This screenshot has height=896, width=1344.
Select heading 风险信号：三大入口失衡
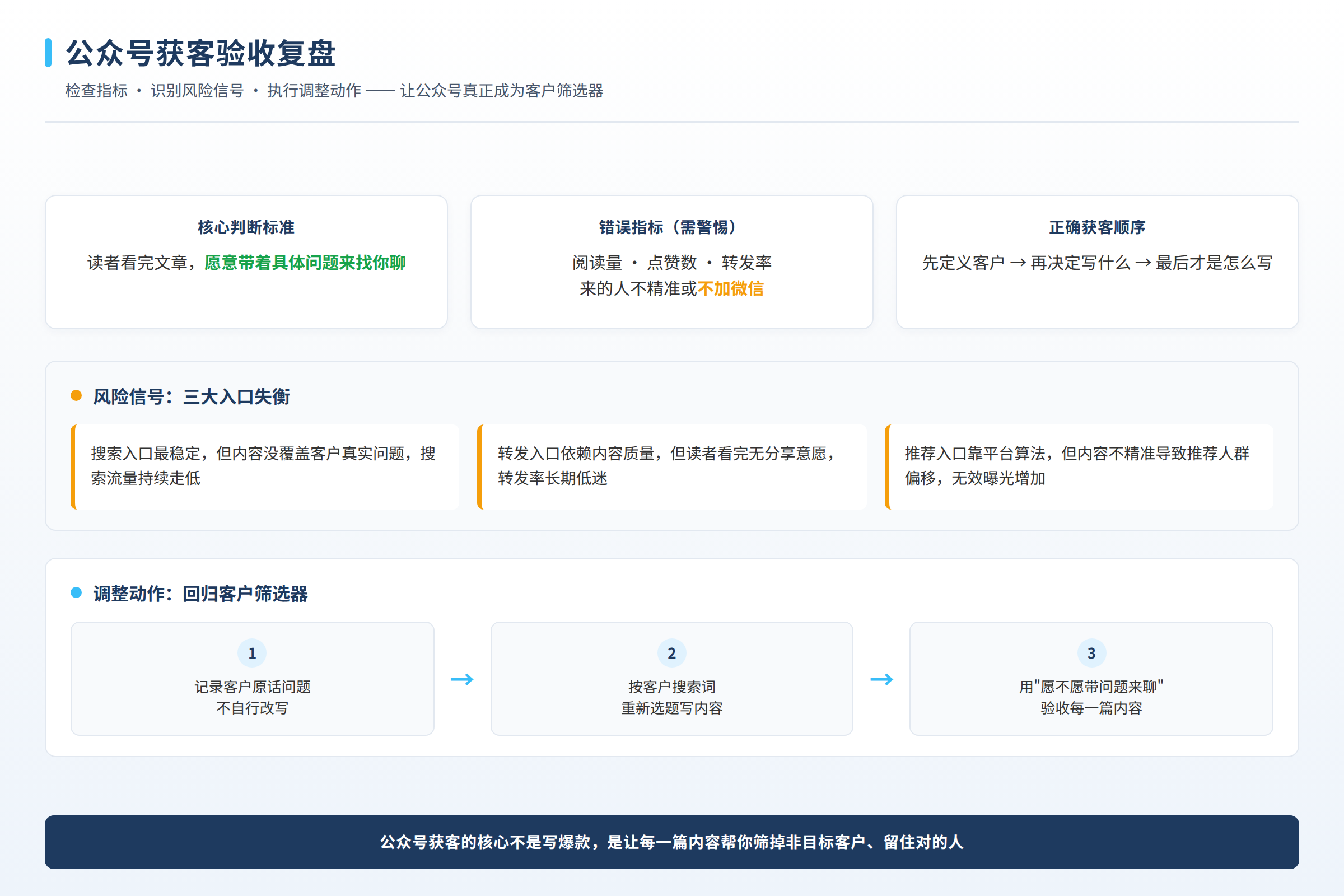pos(192,396)
